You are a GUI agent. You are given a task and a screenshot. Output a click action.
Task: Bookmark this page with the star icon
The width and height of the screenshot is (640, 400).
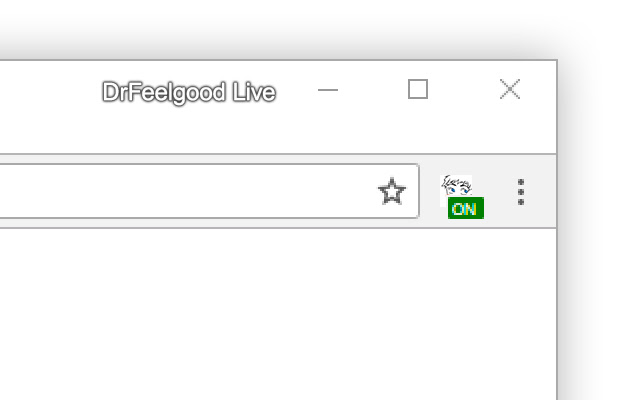tap(392, 191)
